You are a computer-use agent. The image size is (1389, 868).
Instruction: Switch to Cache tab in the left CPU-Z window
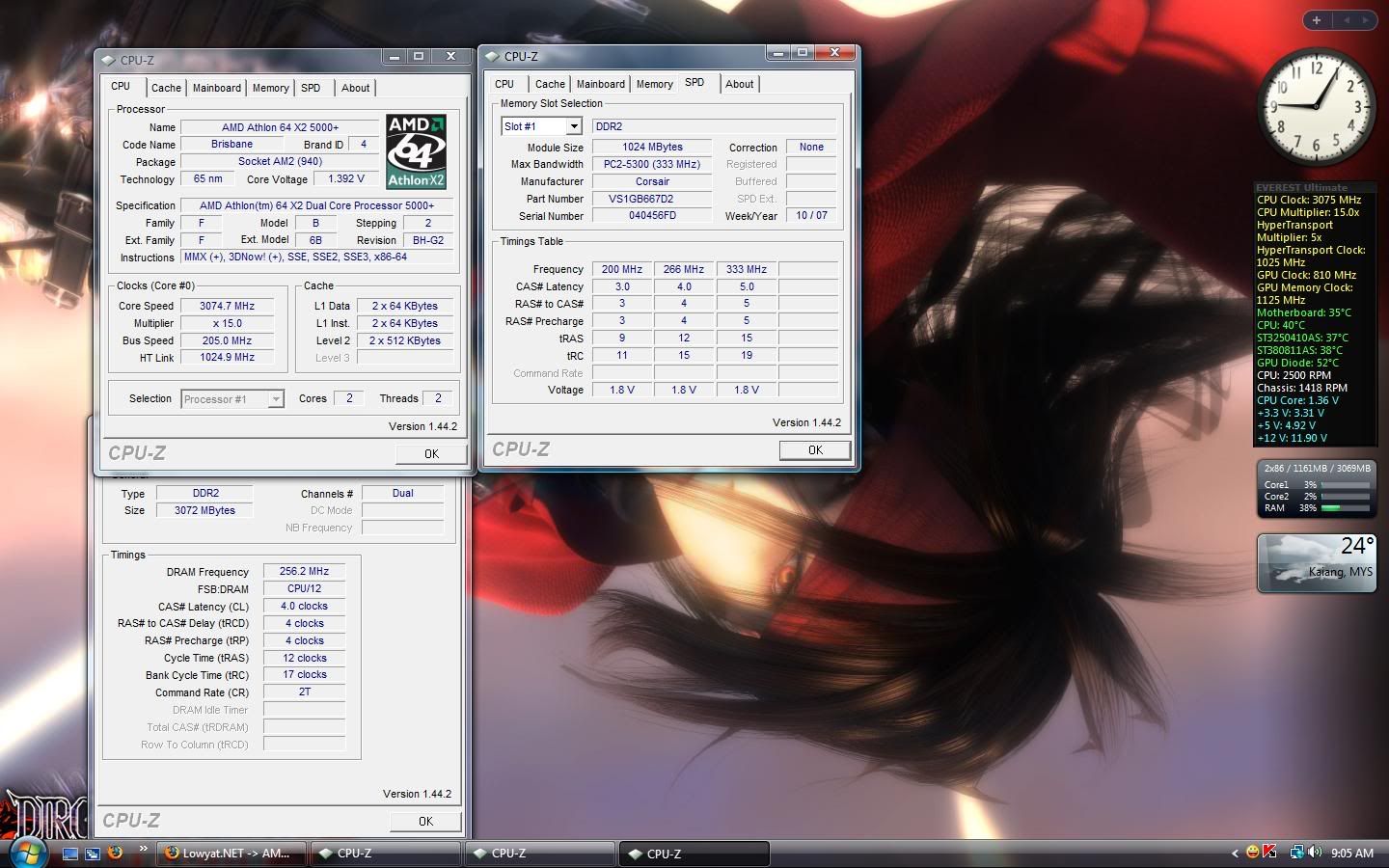[166, 88]
